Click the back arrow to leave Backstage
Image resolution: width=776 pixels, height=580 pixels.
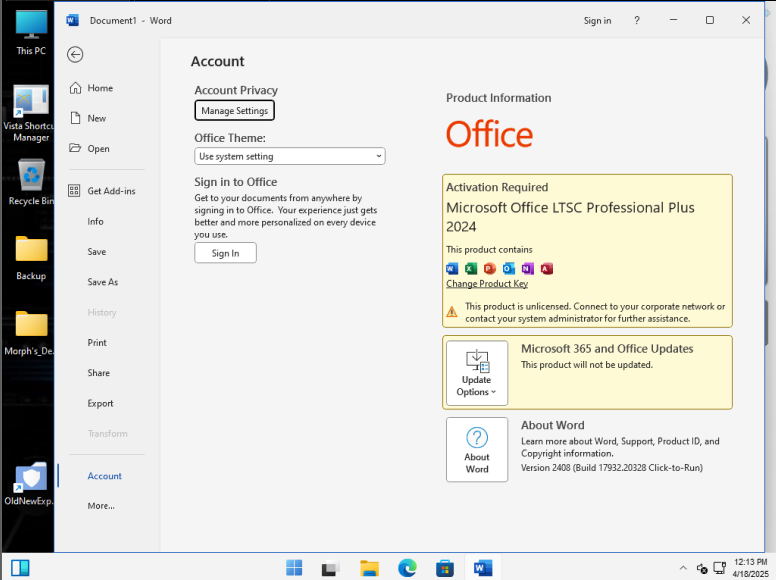coord(75,54)
